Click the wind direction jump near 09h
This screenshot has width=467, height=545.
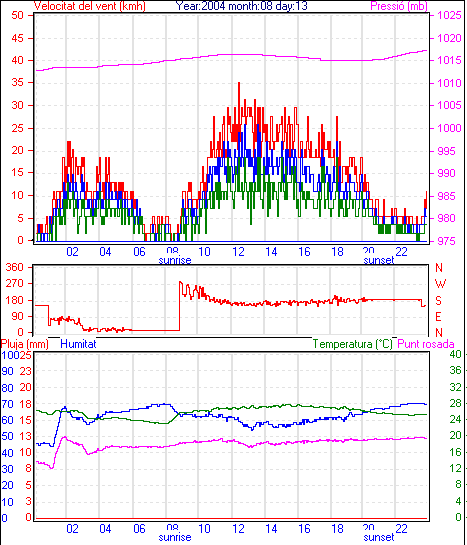180,306
